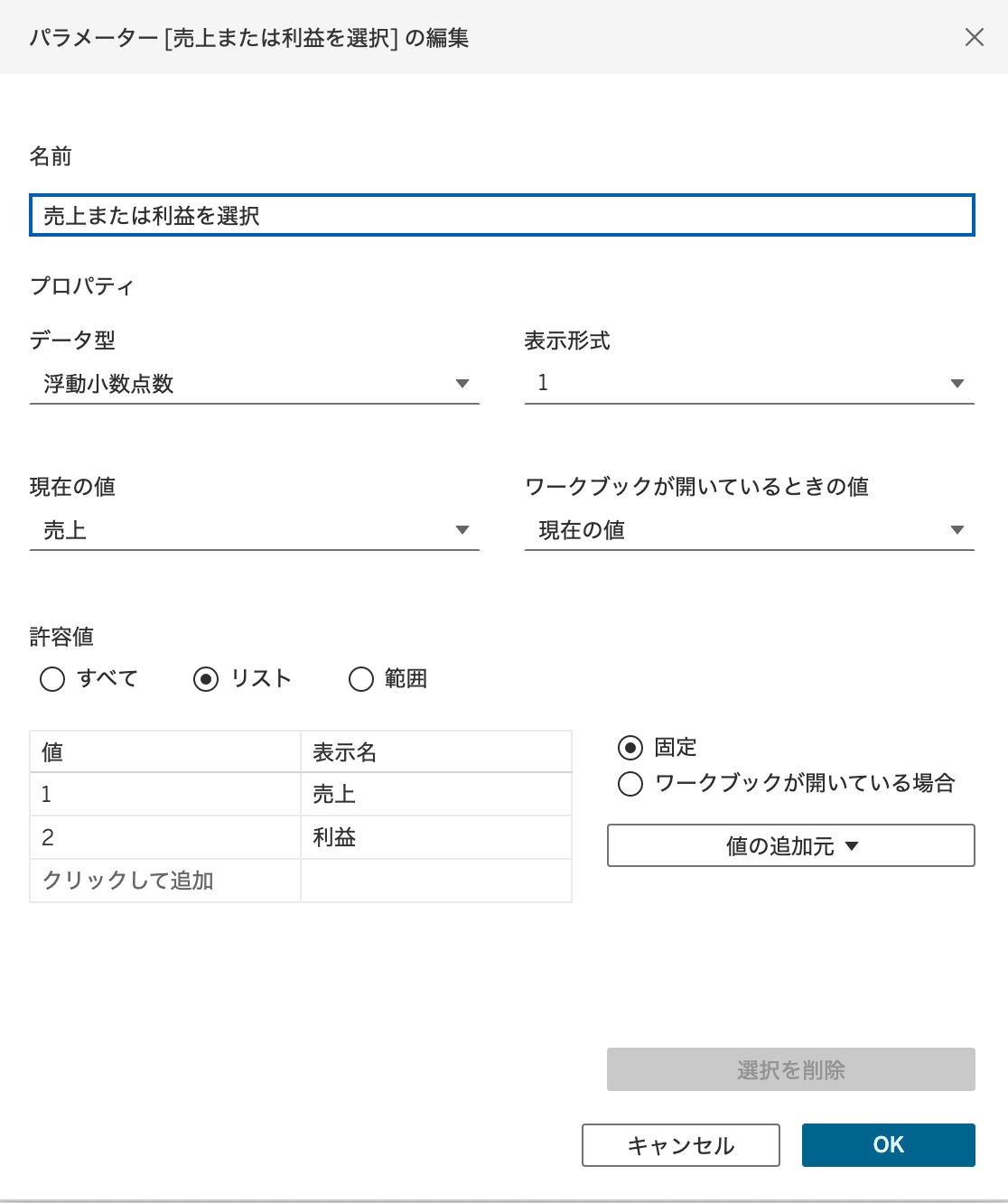Select the すべて radio button
The width and height of the screenshot is (1008, 1203).
[x=52, y=679]
